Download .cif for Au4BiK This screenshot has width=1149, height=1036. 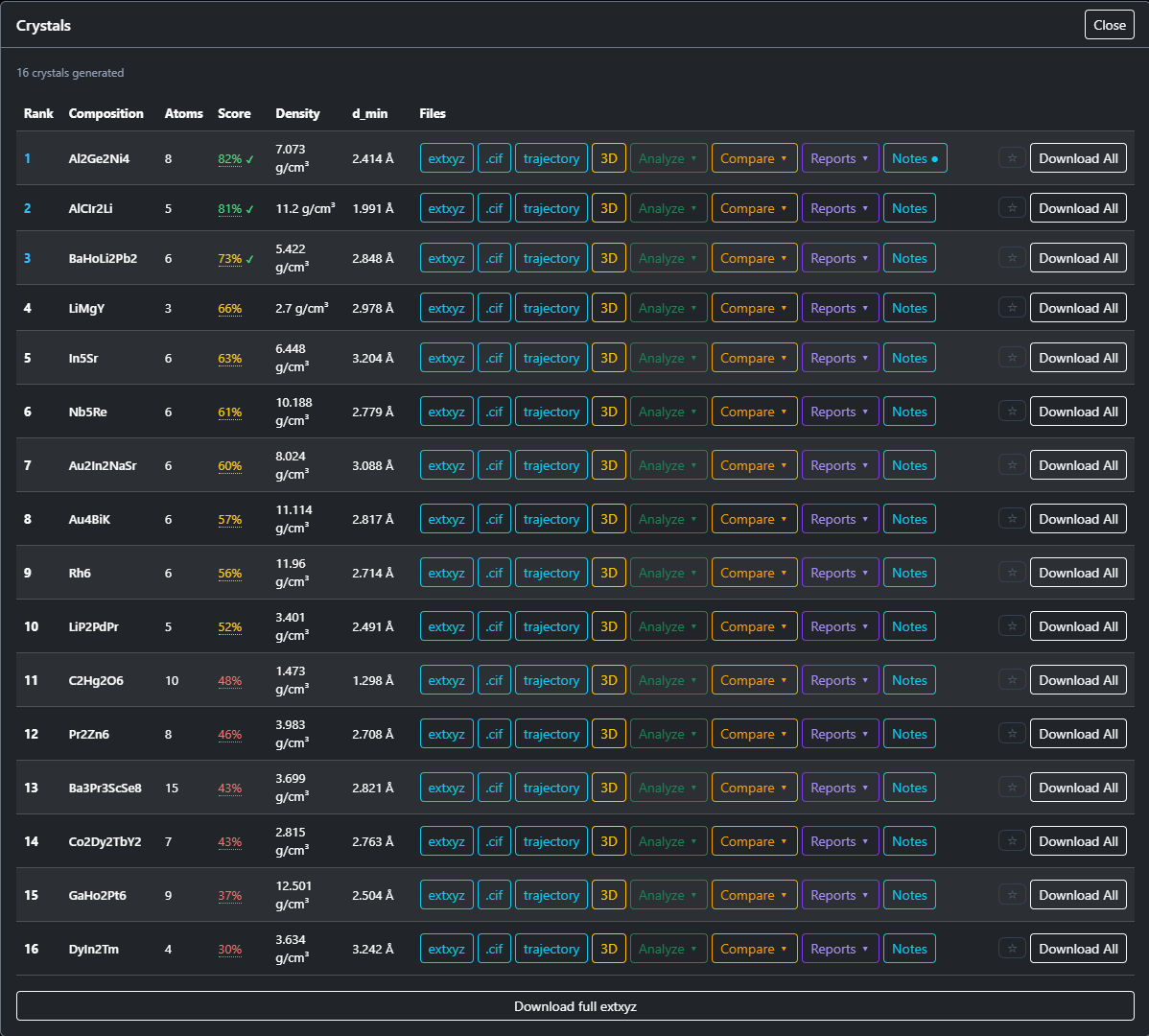(x=494, y=519)
